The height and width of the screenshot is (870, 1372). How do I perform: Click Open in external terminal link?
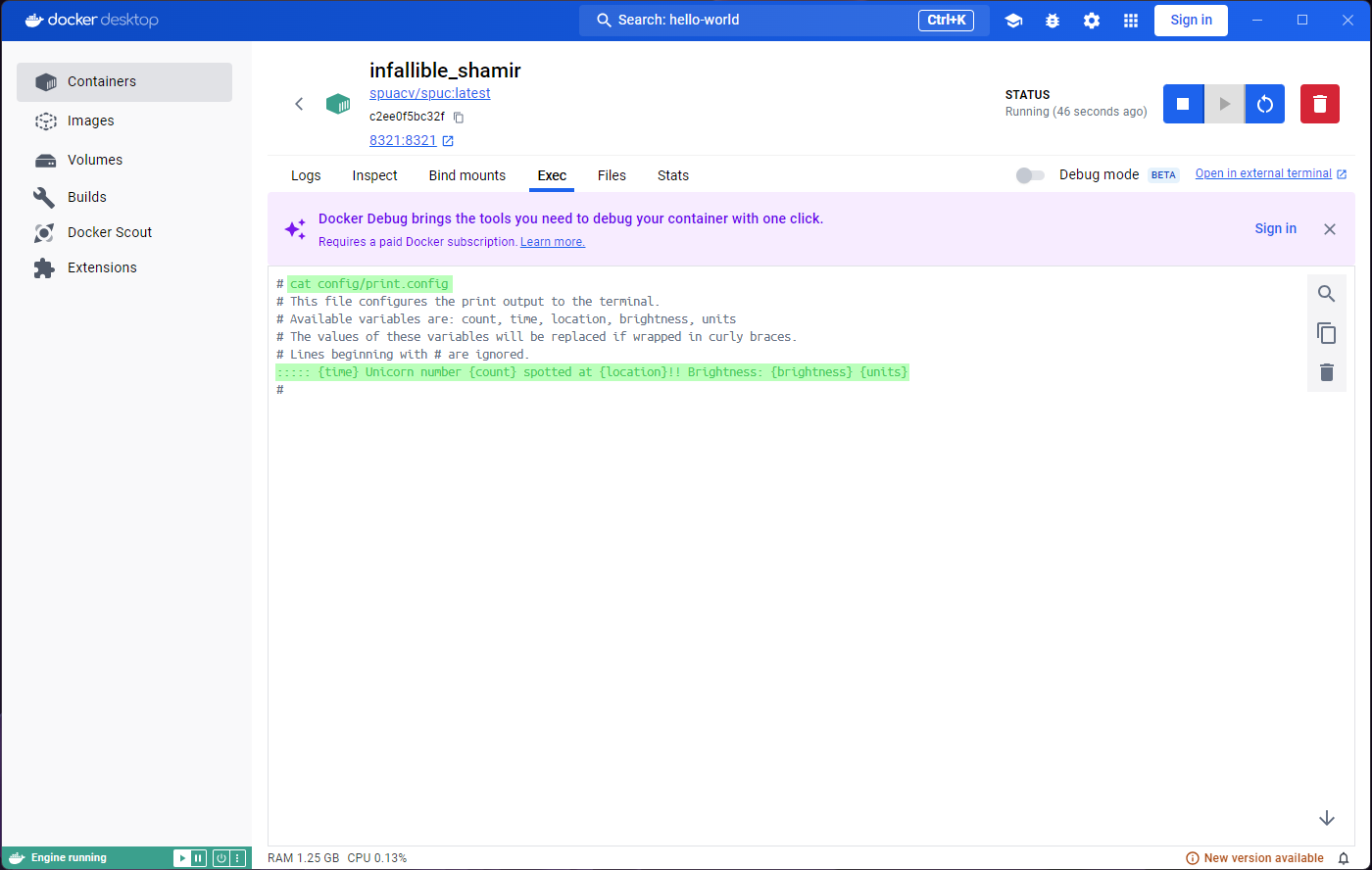click(1271, 173)
